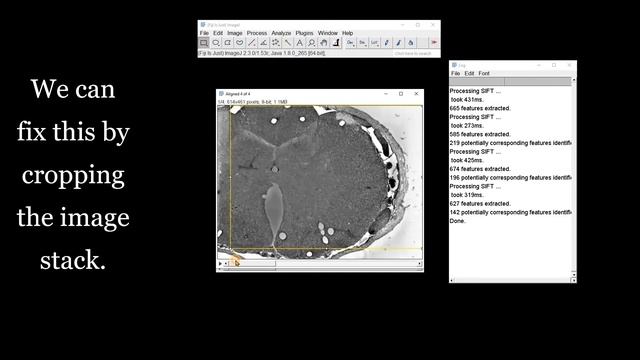640x360 pixels.
Task: Open the Window menu
Action: 328,33
